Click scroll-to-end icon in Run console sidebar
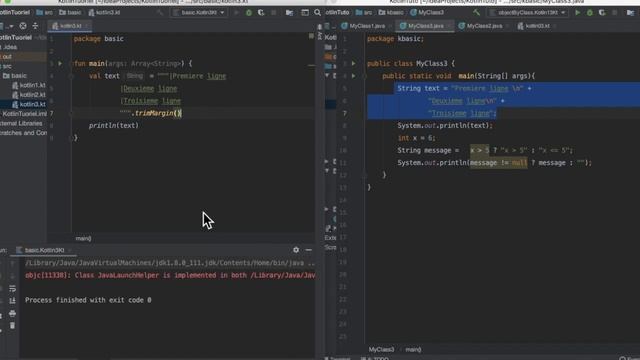The width and height of the screenshot is (640, 360). tap(12, 301)
